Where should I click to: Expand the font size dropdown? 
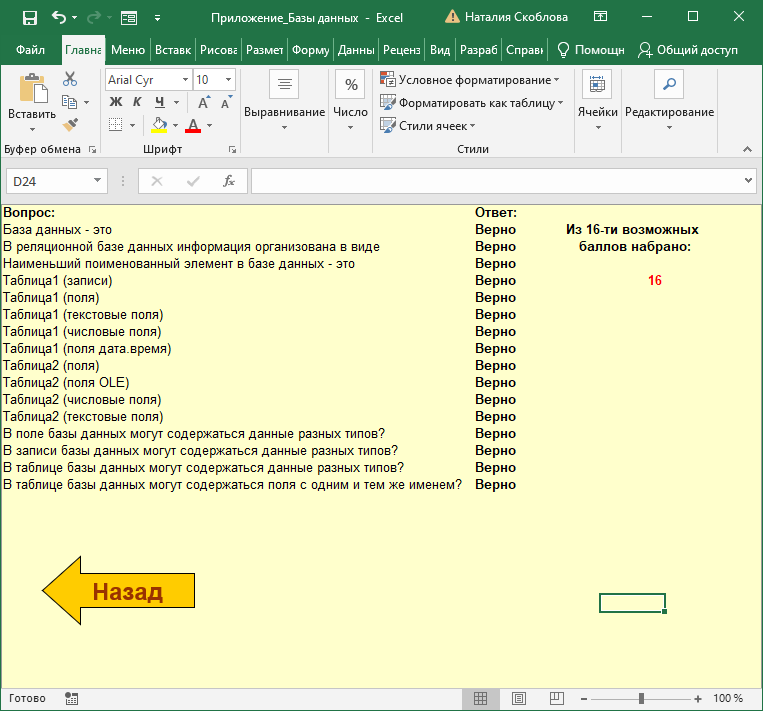coord(230,80)
